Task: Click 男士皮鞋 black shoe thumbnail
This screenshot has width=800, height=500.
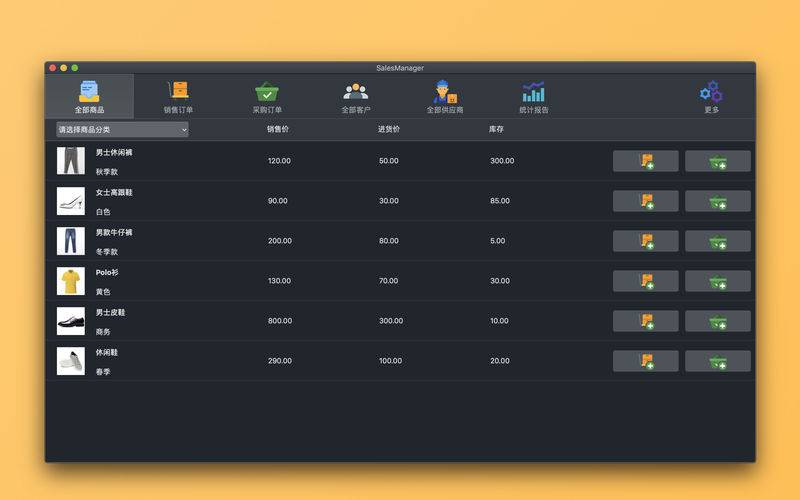Action: click(71, 321)
